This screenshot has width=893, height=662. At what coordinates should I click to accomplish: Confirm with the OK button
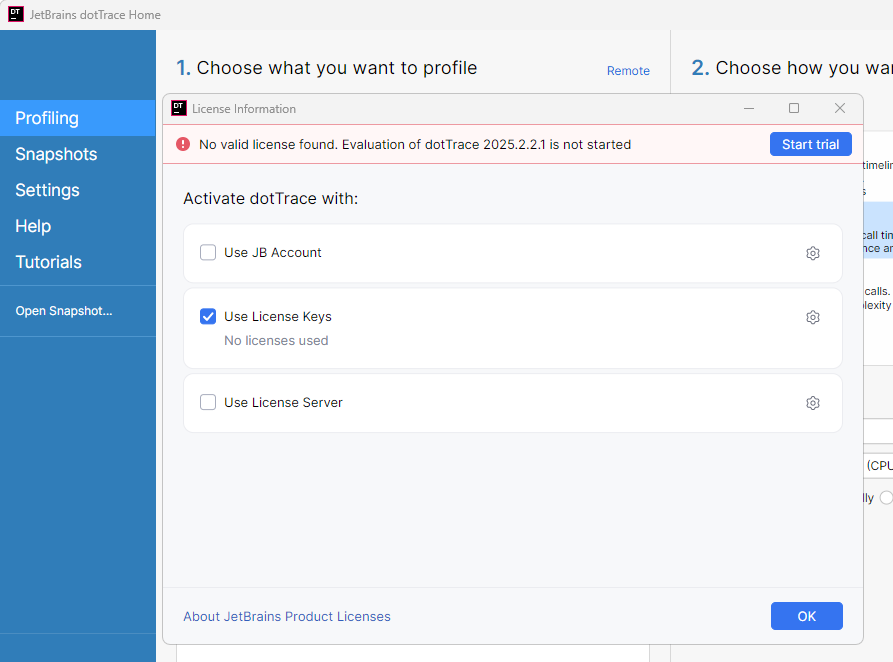point(806,616)
